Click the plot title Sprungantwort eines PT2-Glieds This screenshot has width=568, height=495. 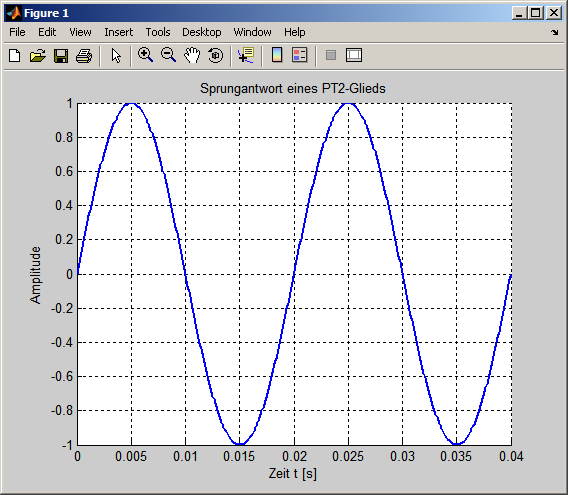(293, 88)
